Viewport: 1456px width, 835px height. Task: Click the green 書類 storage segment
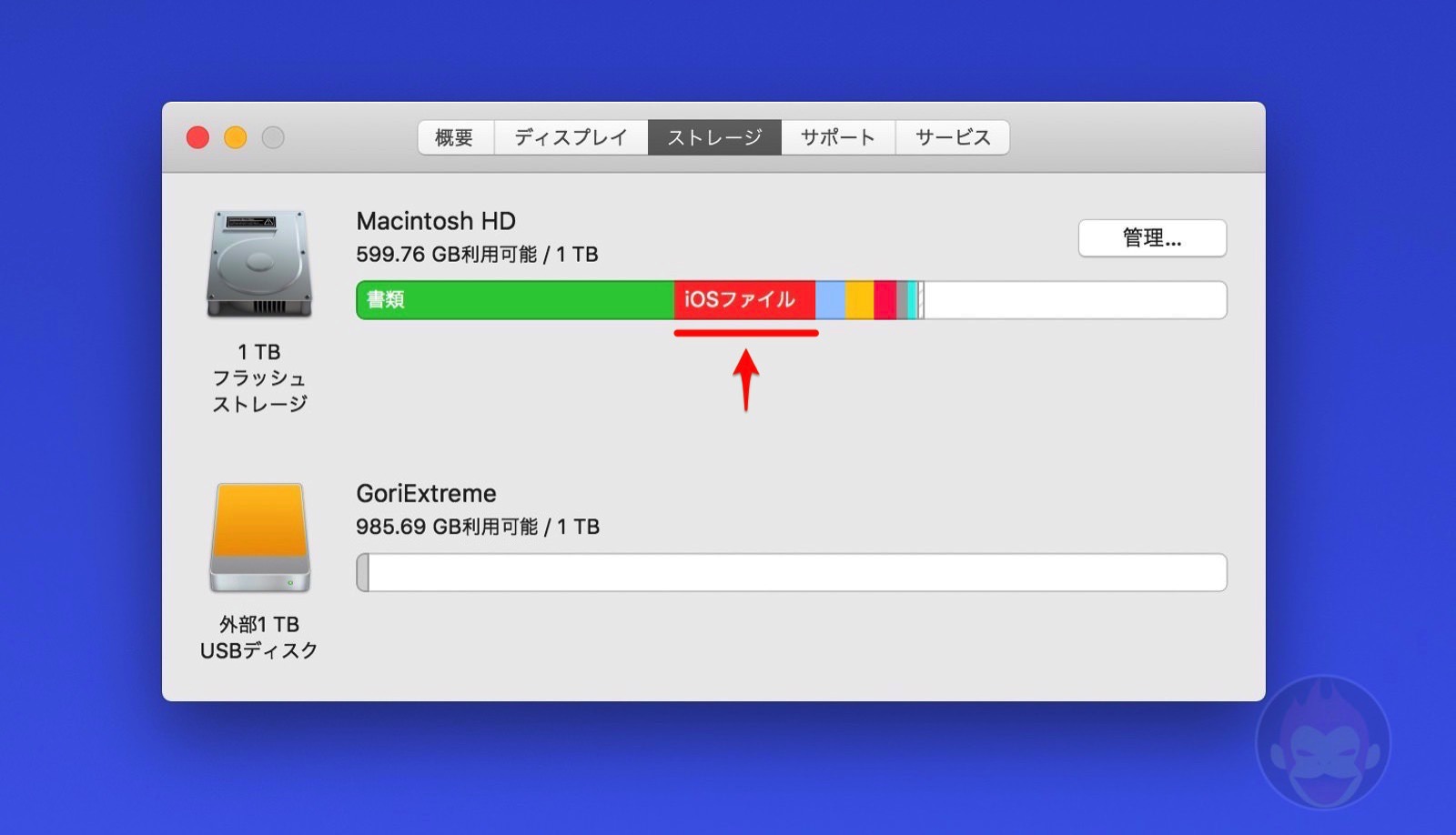pos(515,300)
